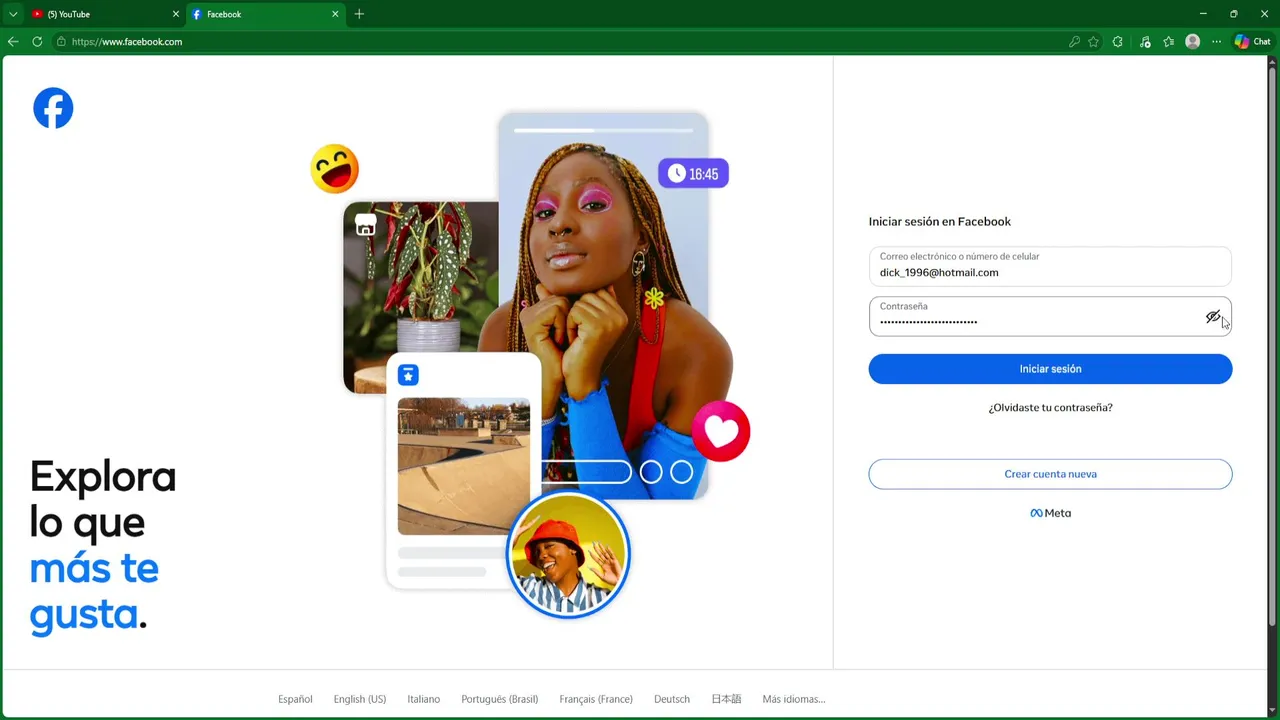Click the email or phone number field

pyautogui.click(x=1050, y=266)
